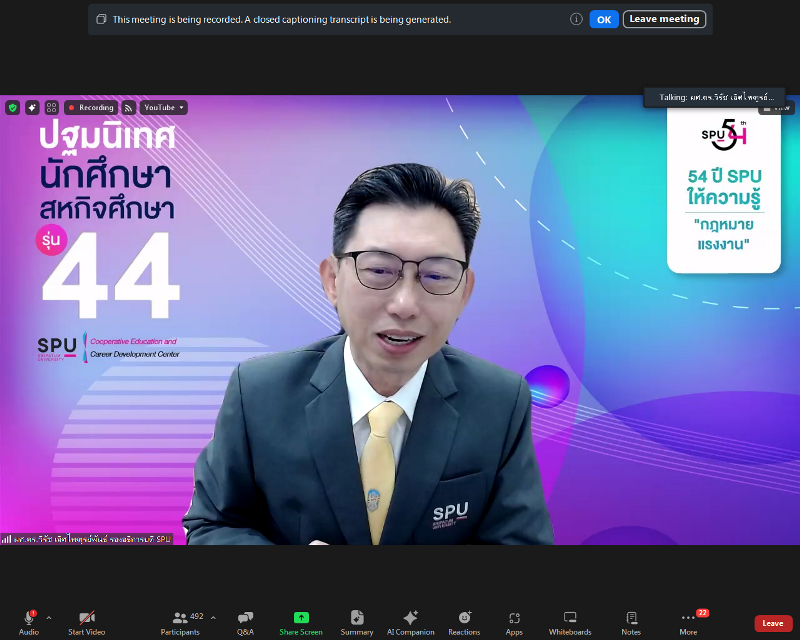
Task: Dismiss recording notice with OK
Action: [604, 19]
